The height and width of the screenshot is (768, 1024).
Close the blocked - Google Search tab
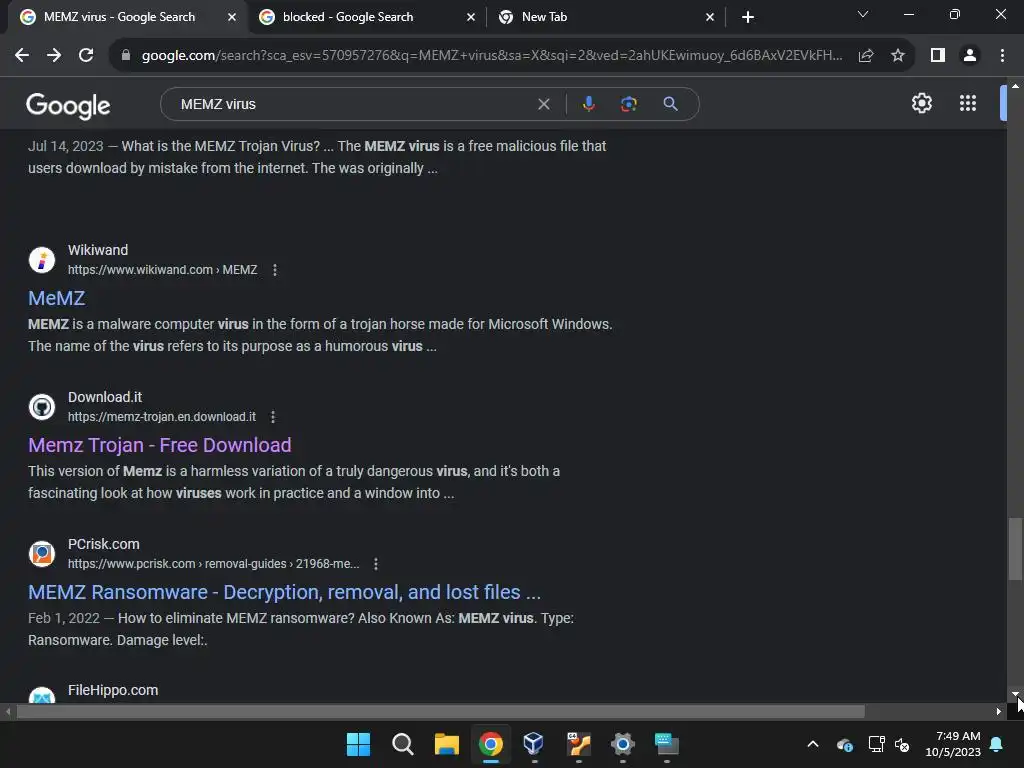(471, 17)
